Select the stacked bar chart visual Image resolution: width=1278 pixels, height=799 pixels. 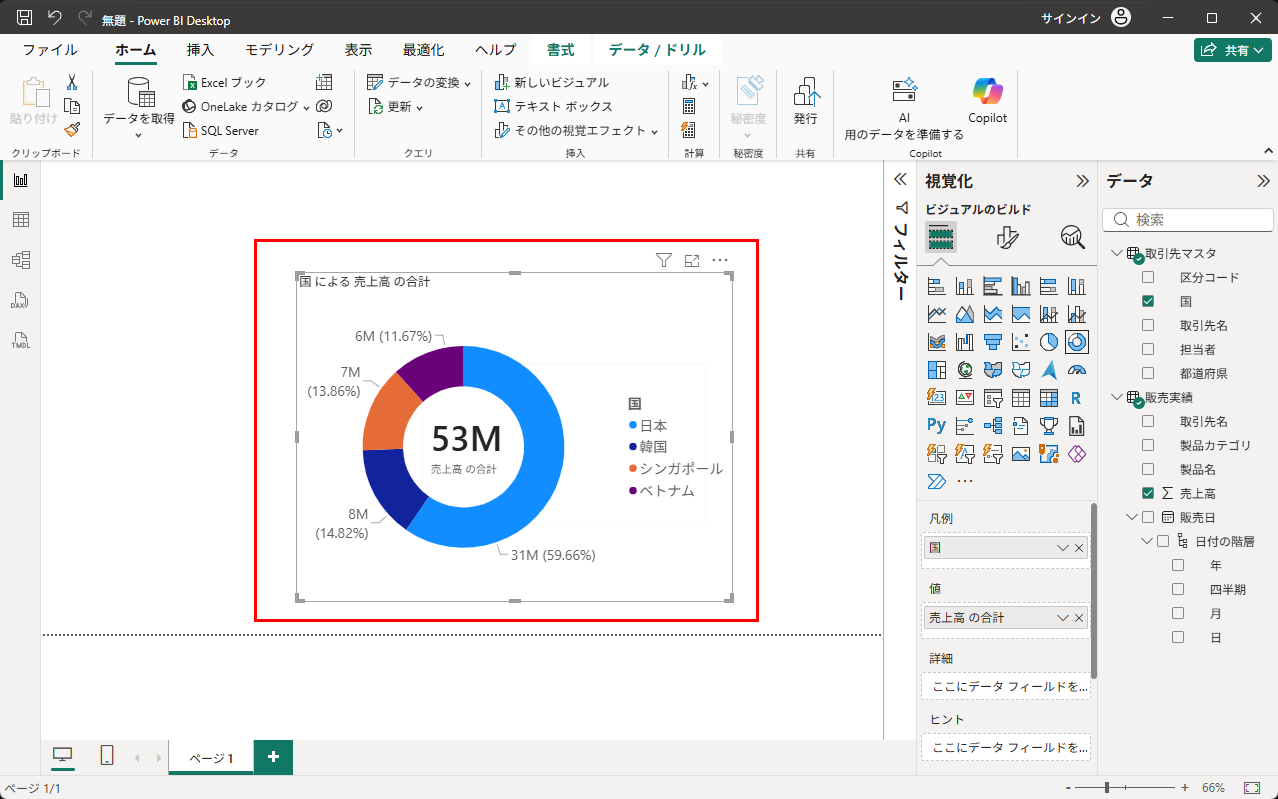coord(936,286)
